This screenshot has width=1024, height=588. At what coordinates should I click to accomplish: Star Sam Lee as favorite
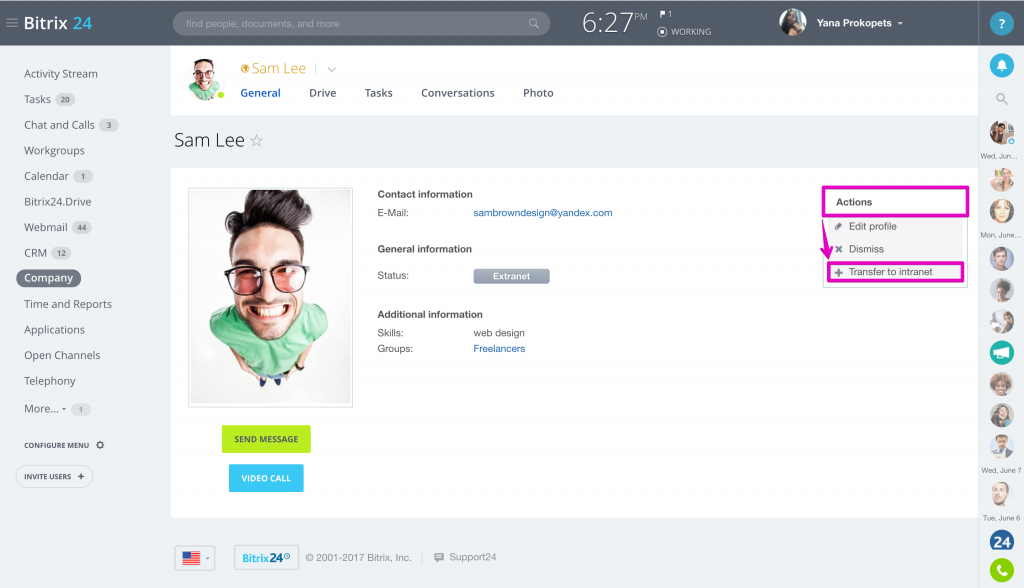257,140
